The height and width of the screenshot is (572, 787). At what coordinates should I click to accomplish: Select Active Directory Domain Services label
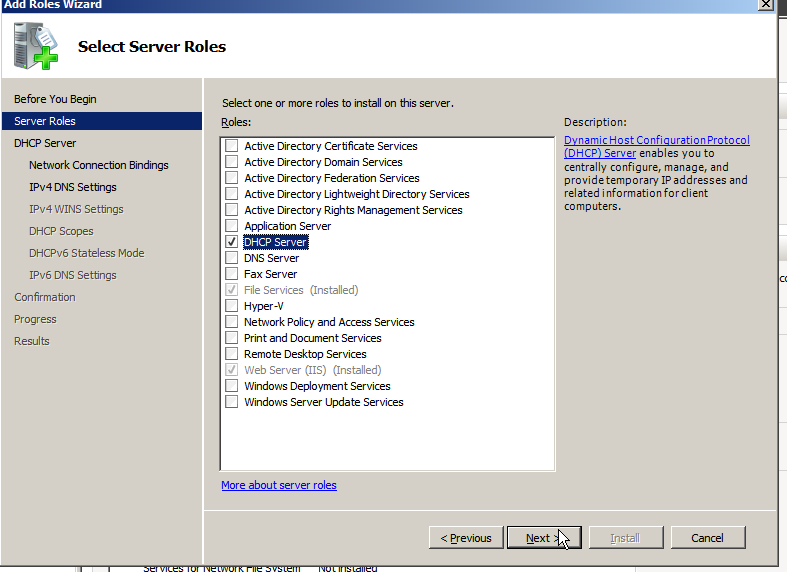tap(323, 162)
